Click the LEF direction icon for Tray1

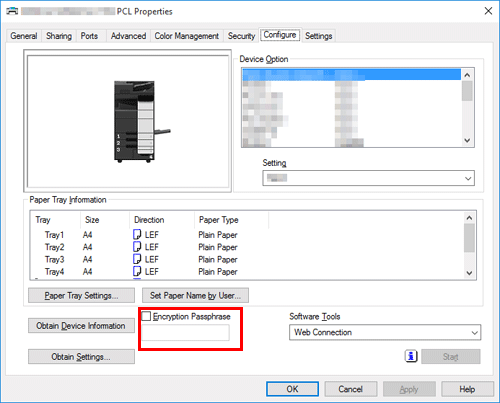pyautogui.click(x=137, y=235)
